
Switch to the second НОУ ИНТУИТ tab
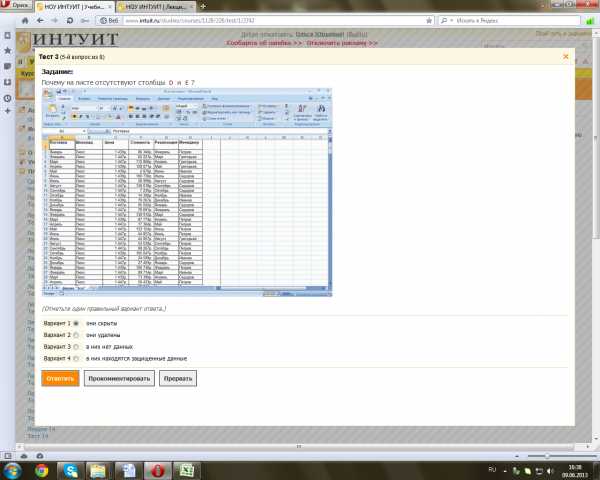155,7
